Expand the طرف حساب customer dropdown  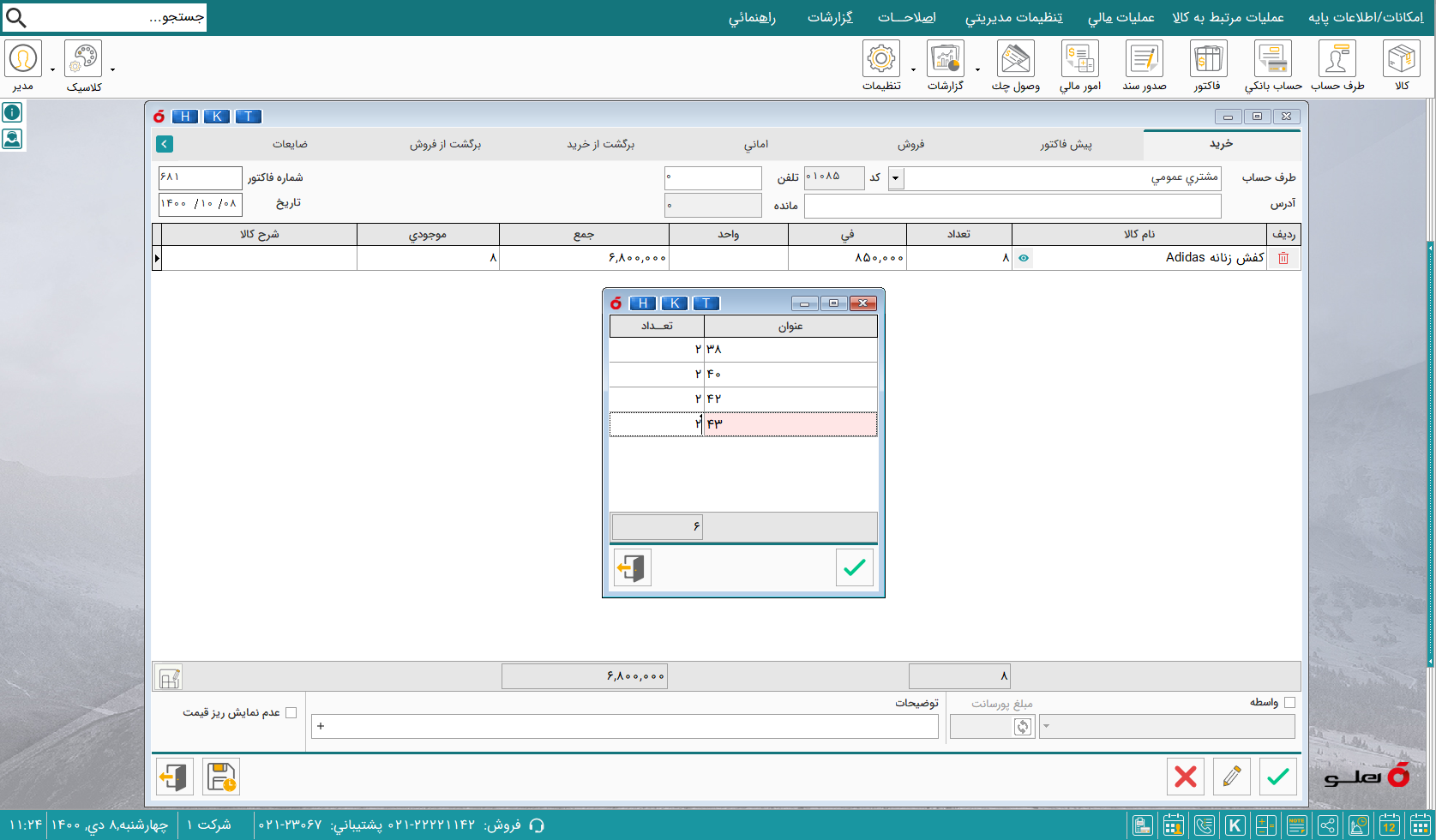pyautogui.click(x=896, y=178)
